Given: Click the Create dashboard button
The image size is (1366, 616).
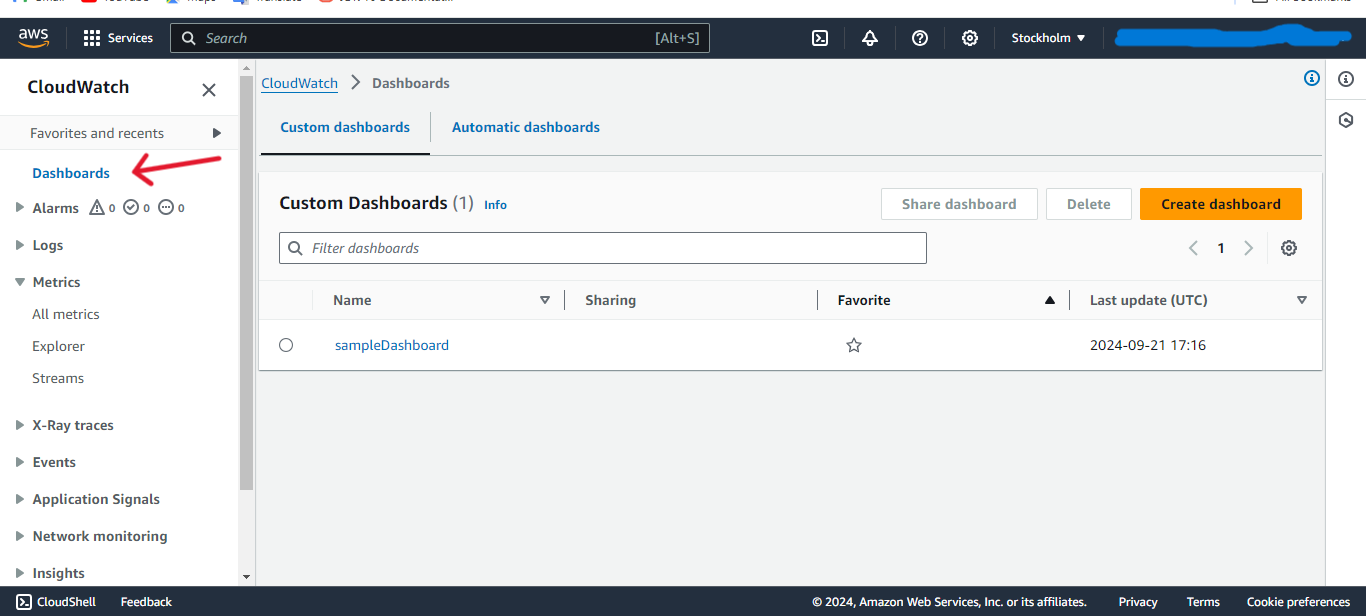Looking at the screenshot, I should pyautogui.click(x=1221, y=204).
